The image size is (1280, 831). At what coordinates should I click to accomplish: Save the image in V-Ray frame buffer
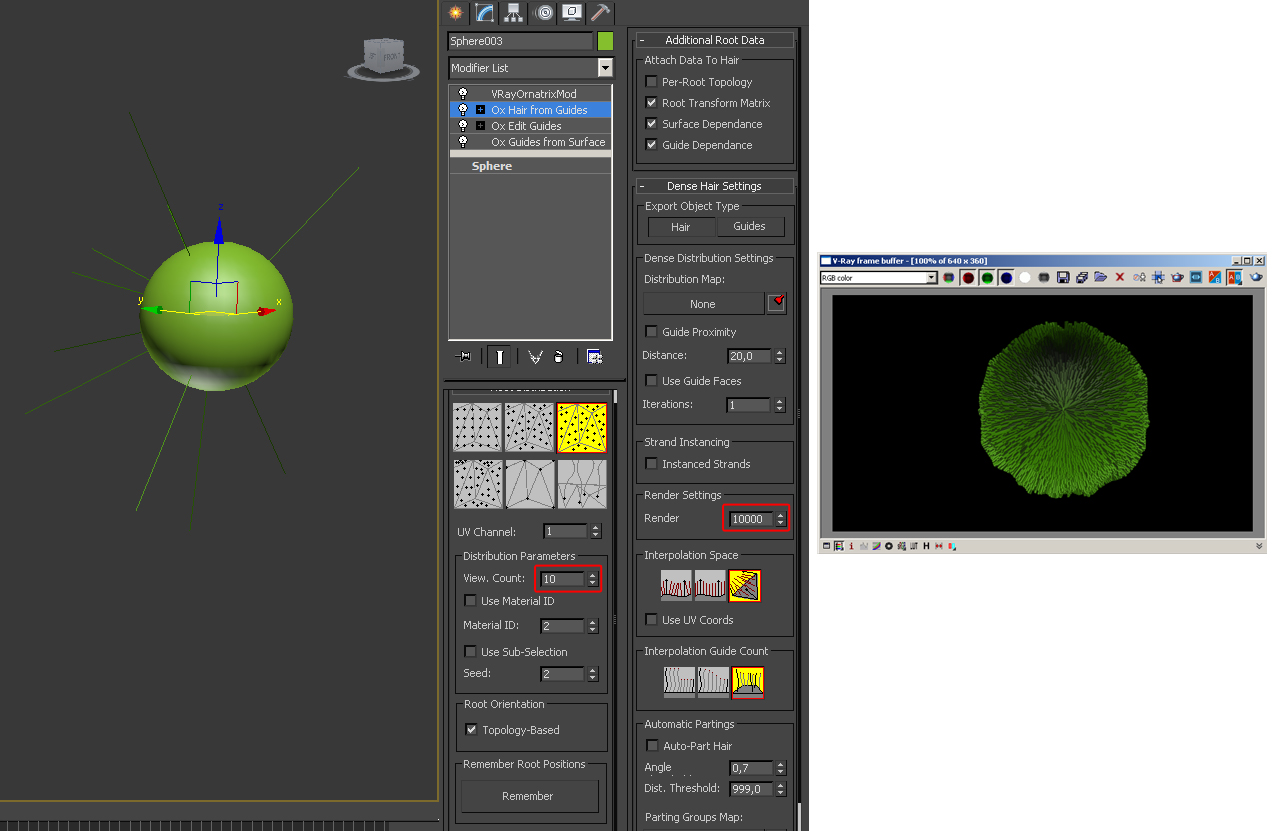[x=1063, y=277]
